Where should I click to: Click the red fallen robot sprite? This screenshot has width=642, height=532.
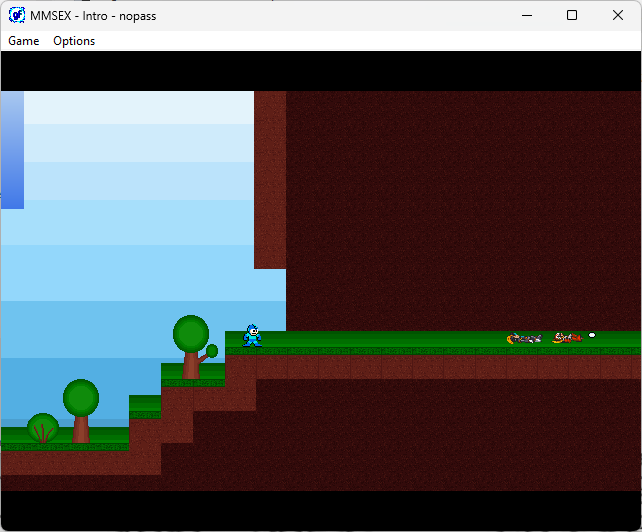[567, 338]
